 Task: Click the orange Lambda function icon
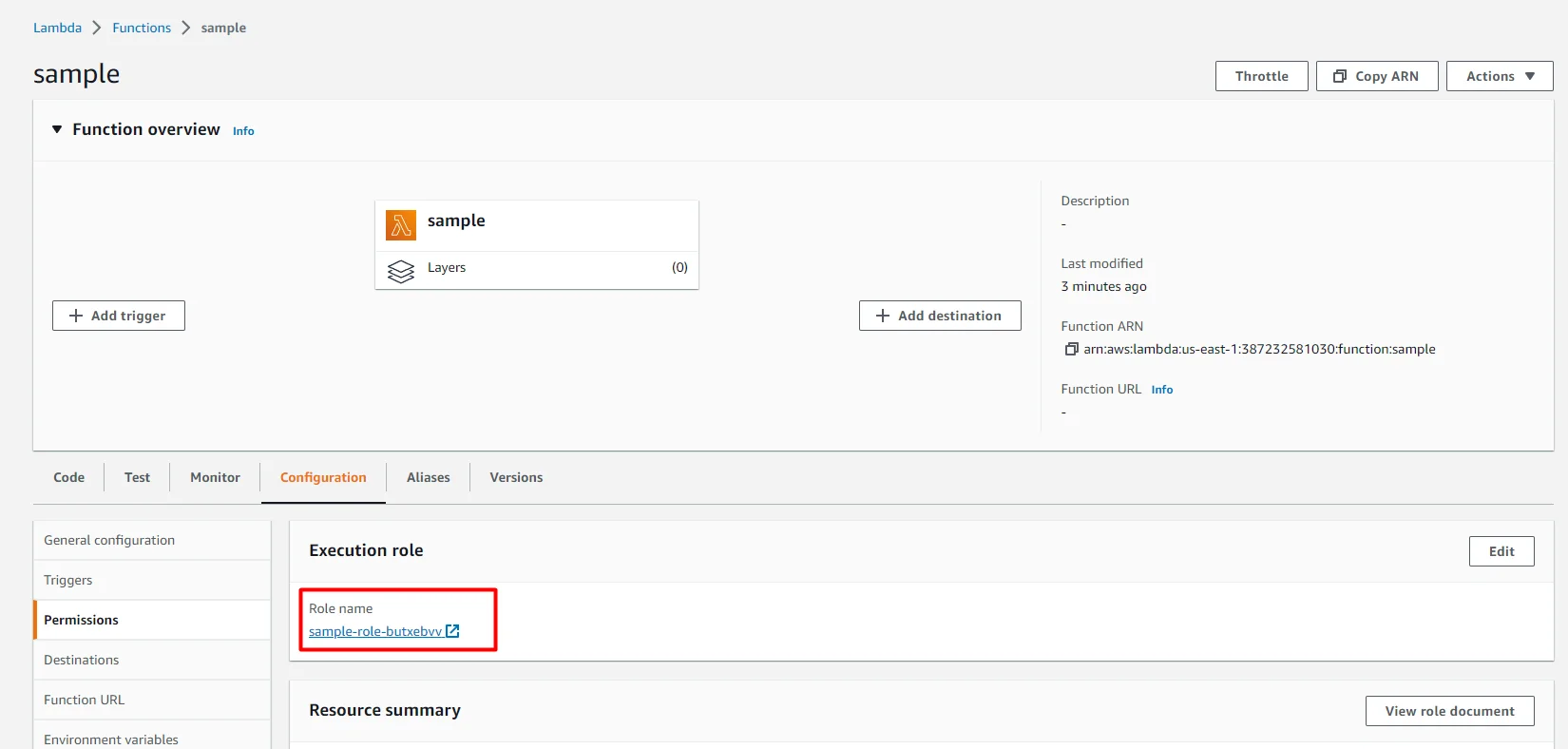(x=401, y=225)
